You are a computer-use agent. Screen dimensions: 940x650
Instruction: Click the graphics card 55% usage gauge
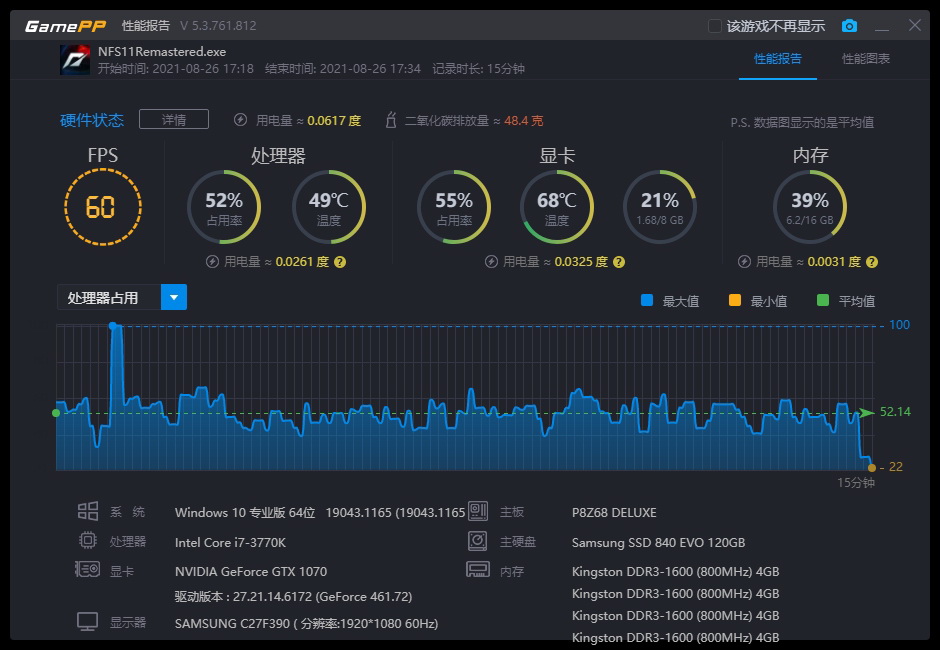click(454, 207)
